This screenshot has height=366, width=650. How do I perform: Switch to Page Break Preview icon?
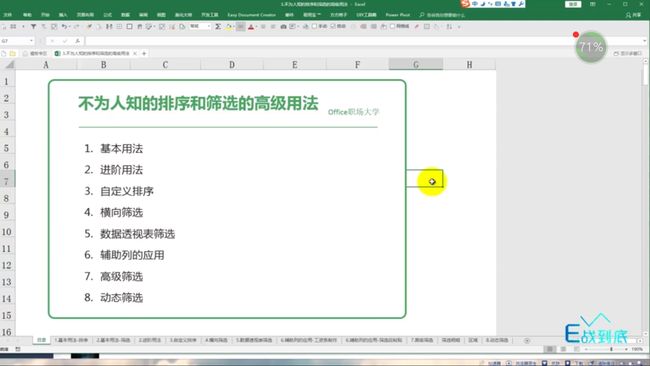pos(576,349)
